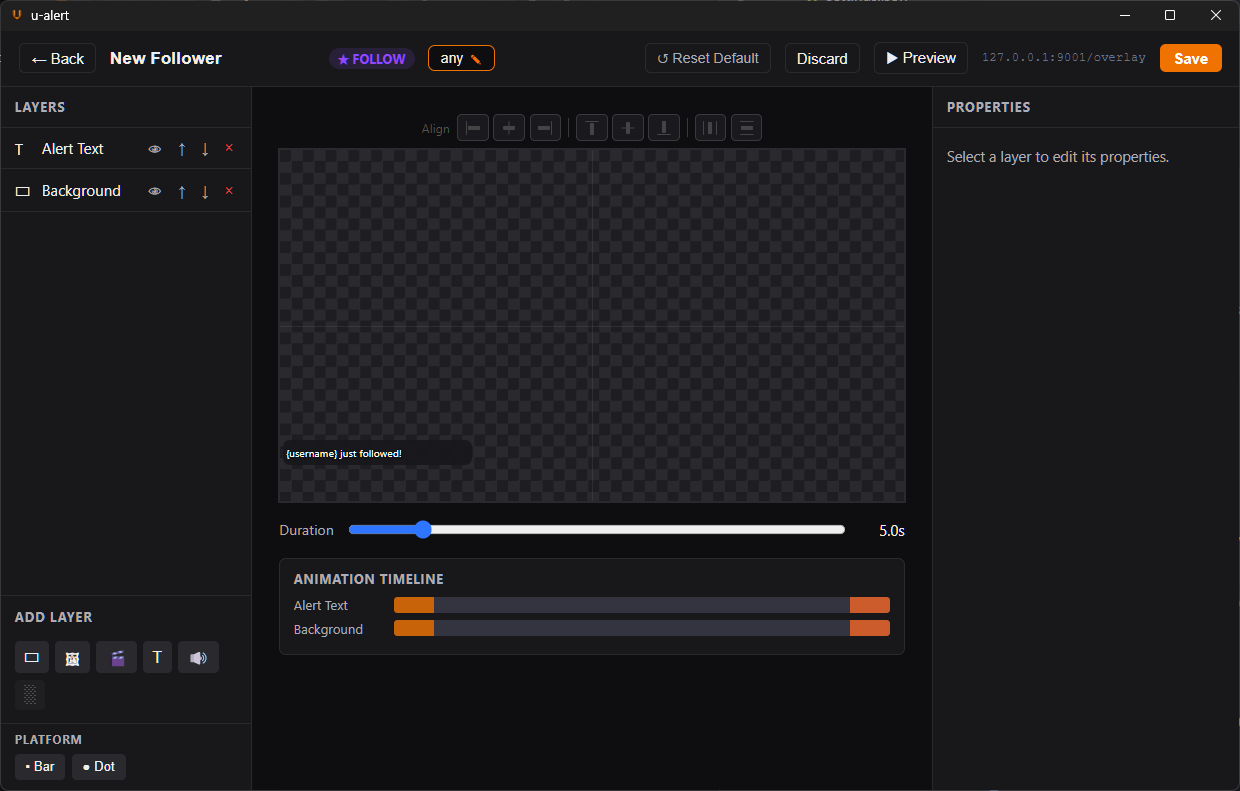Delete the Alert Text layer
The height and width of the screenshot is (791, 1240).
pos(229,148)
